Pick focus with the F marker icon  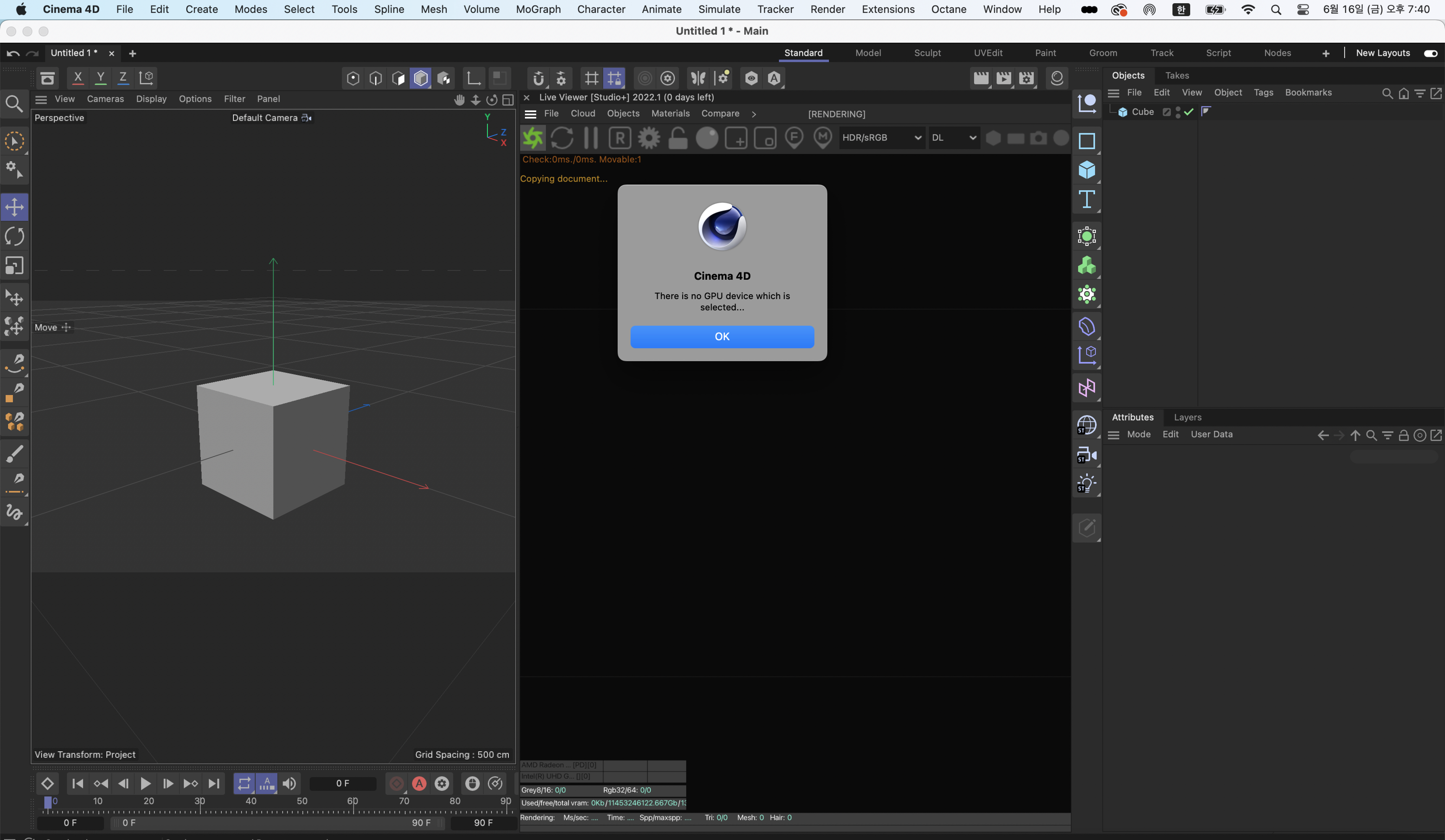[x=794, y=138]
